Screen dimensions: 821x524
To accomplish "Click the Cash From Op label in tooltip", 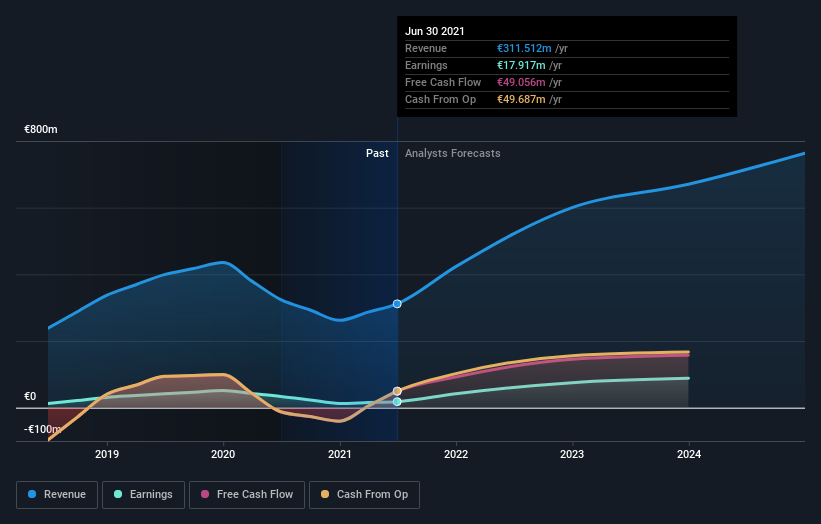I will point(440,99).
